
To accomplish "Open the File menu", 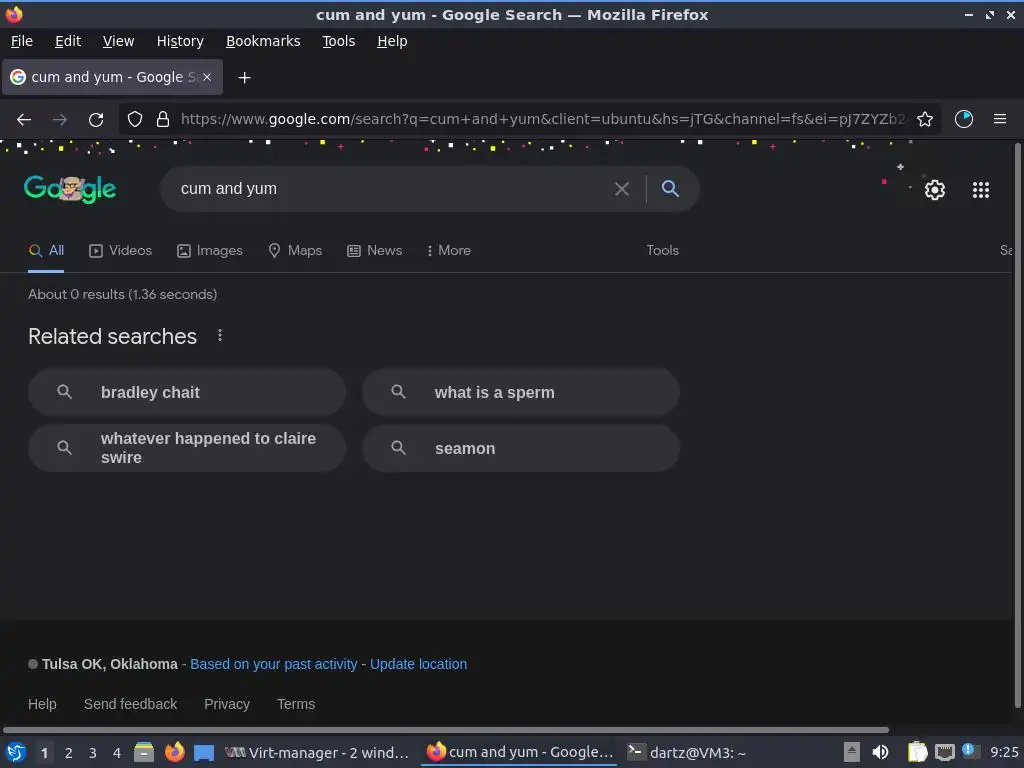I will point(22,41).
